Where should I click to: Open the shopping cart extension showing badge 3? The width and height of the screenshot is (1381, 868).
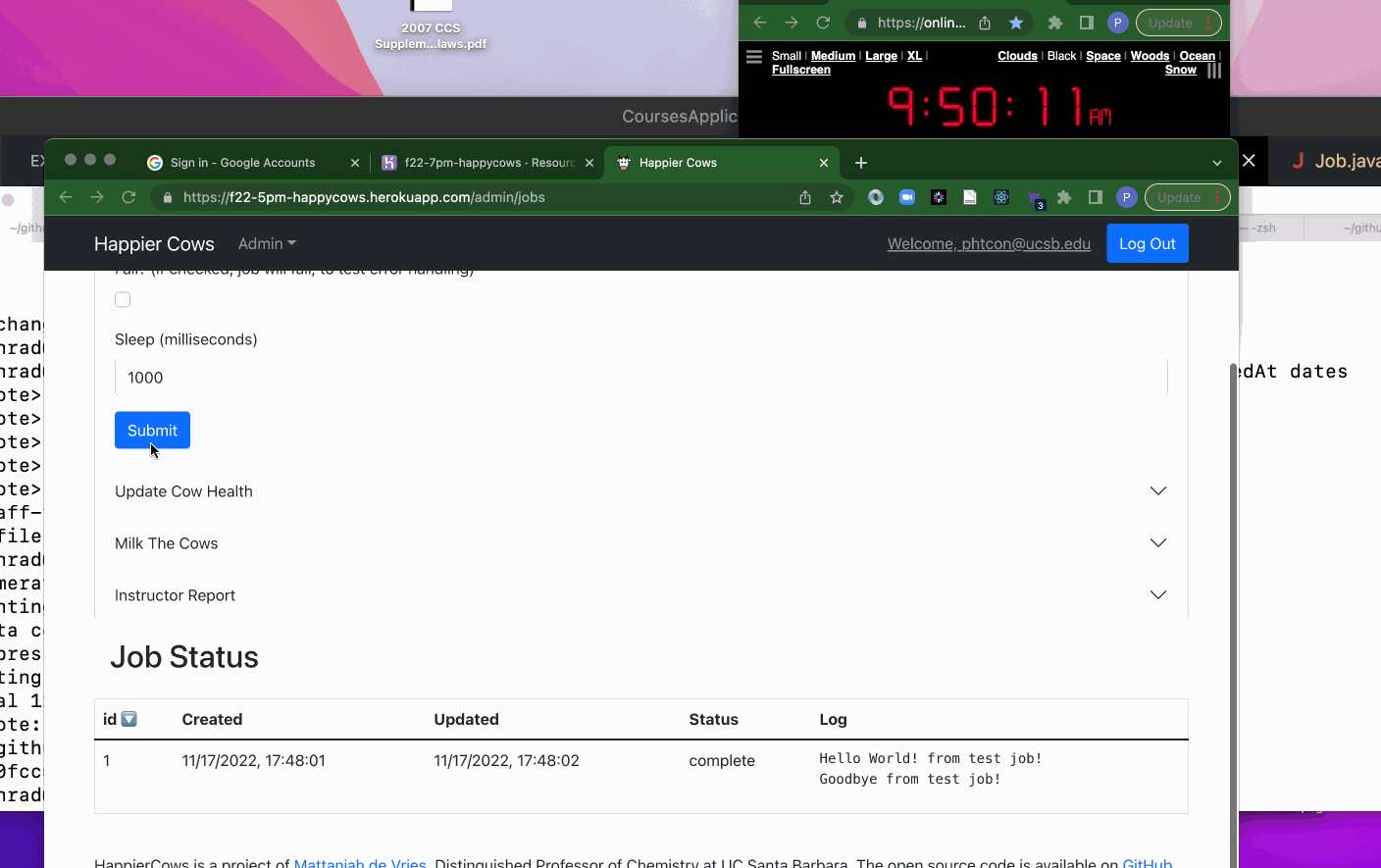1033,196
